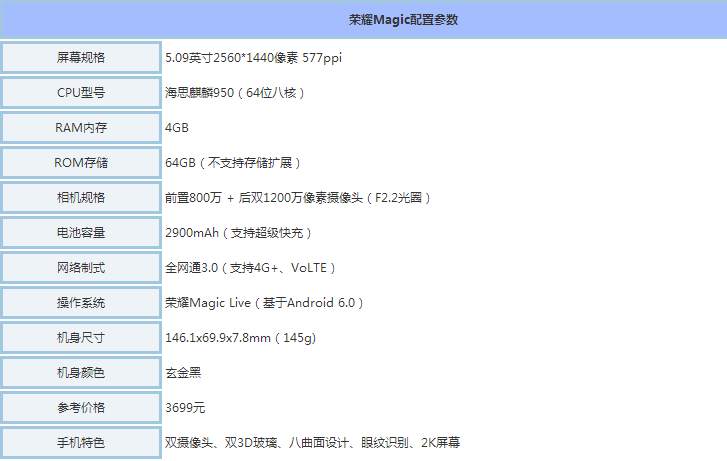Click the 手机特色 label cell
The image size is (727, 461).
coord(81,442)
